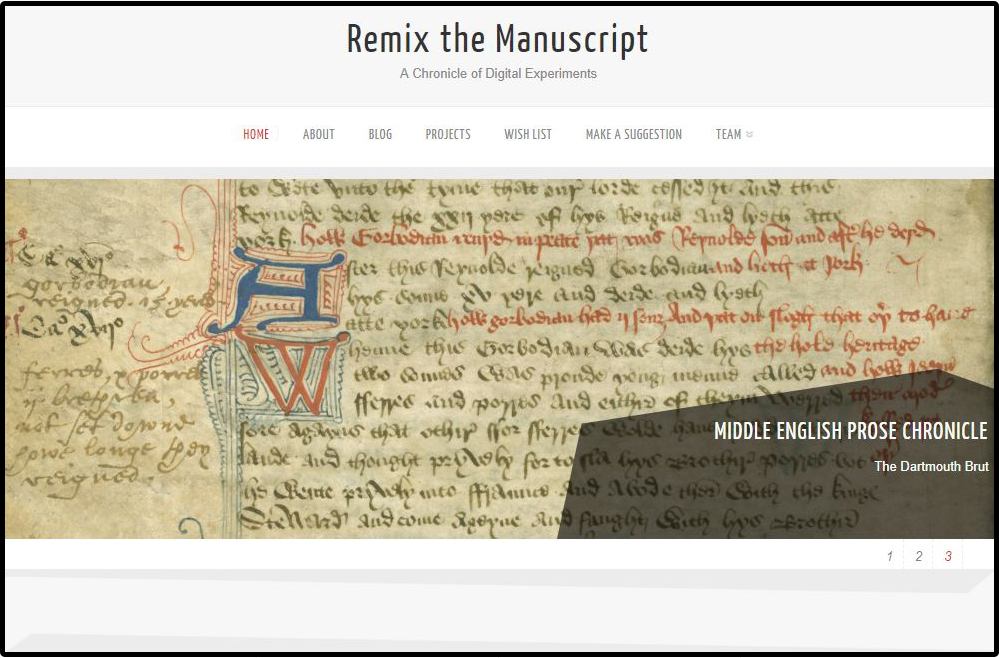Open the PROJECTS page
Screen dimensions: 999x658
447,134
